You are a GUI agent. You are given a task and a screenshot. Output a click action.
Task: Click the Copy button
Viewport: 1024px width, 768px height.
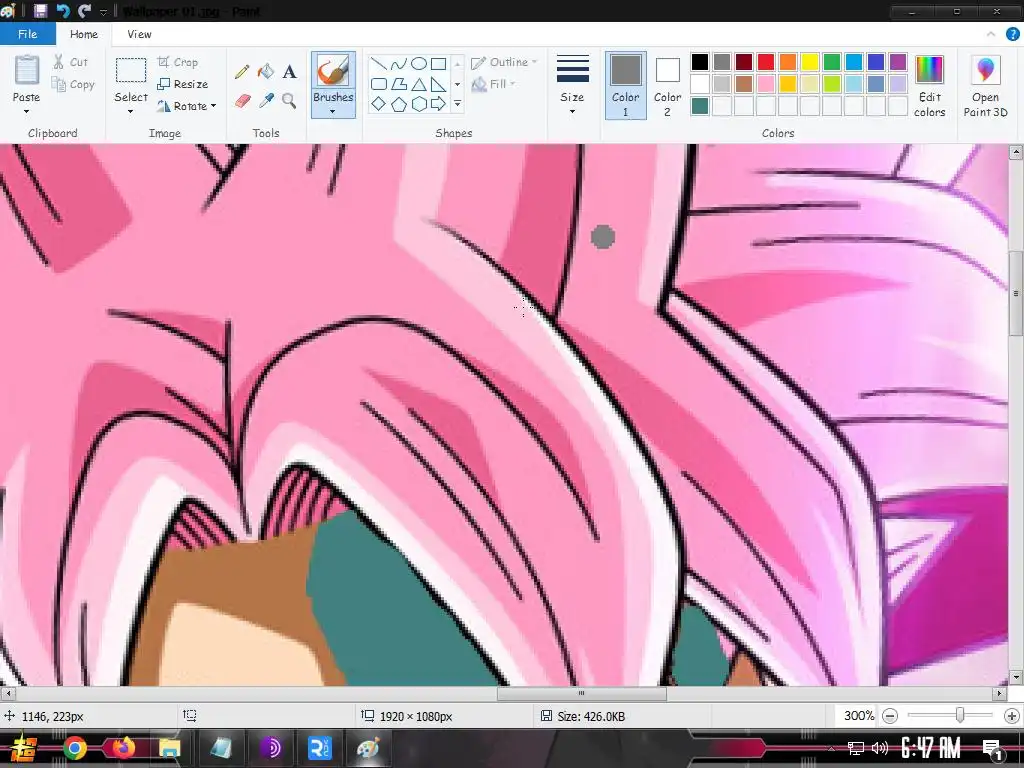(x=73, y=84)
